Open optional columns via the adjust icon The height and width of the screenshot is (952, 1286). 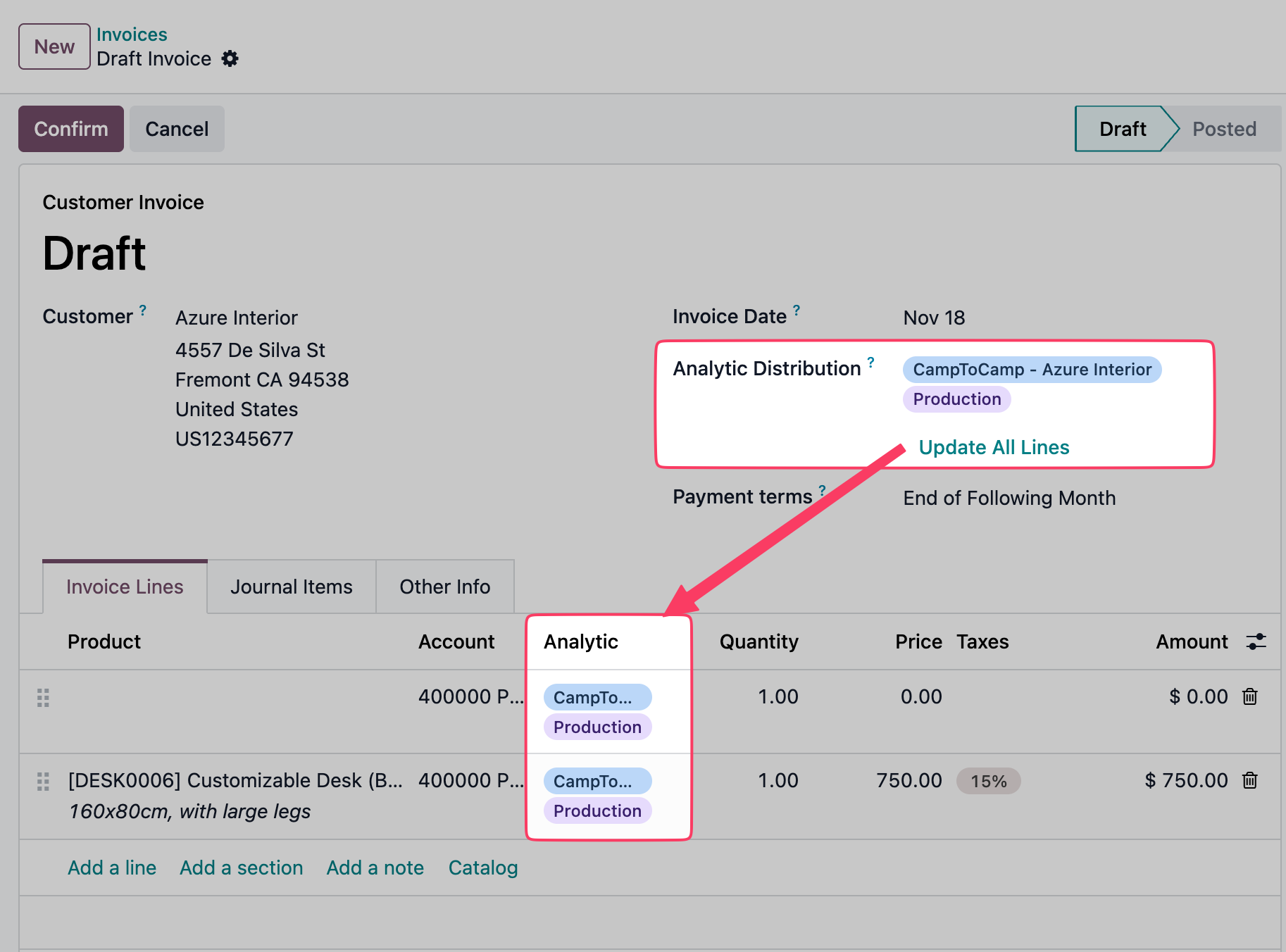pos(1256,641)
